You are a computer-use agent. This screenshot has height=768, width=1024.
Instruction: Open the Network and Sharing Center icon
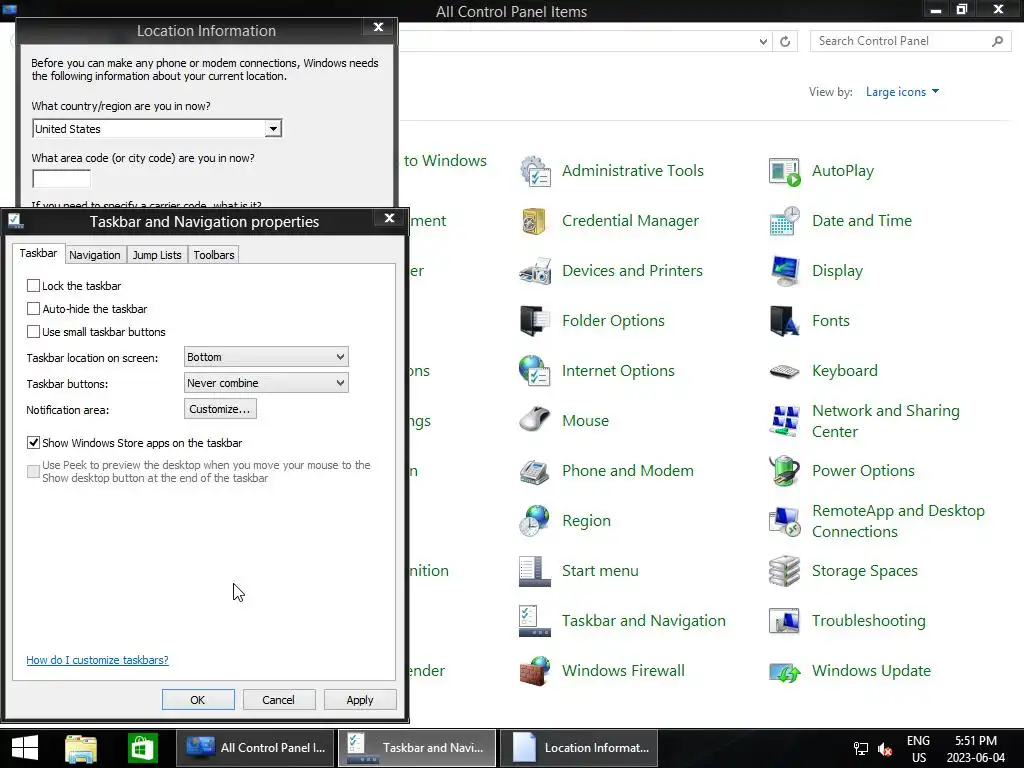[x=784, y=421]
